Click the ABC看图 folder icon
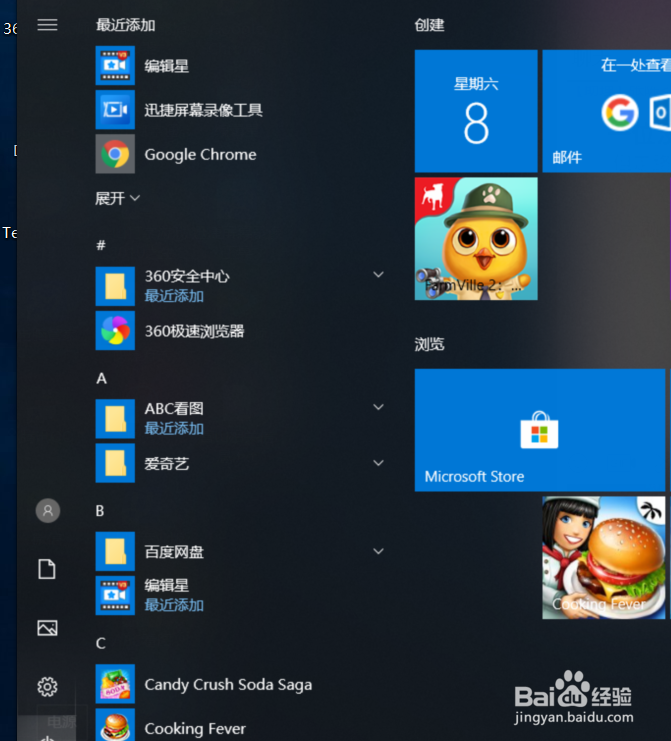The height and width of the screenshot is (741, 671). click(115, 419)
